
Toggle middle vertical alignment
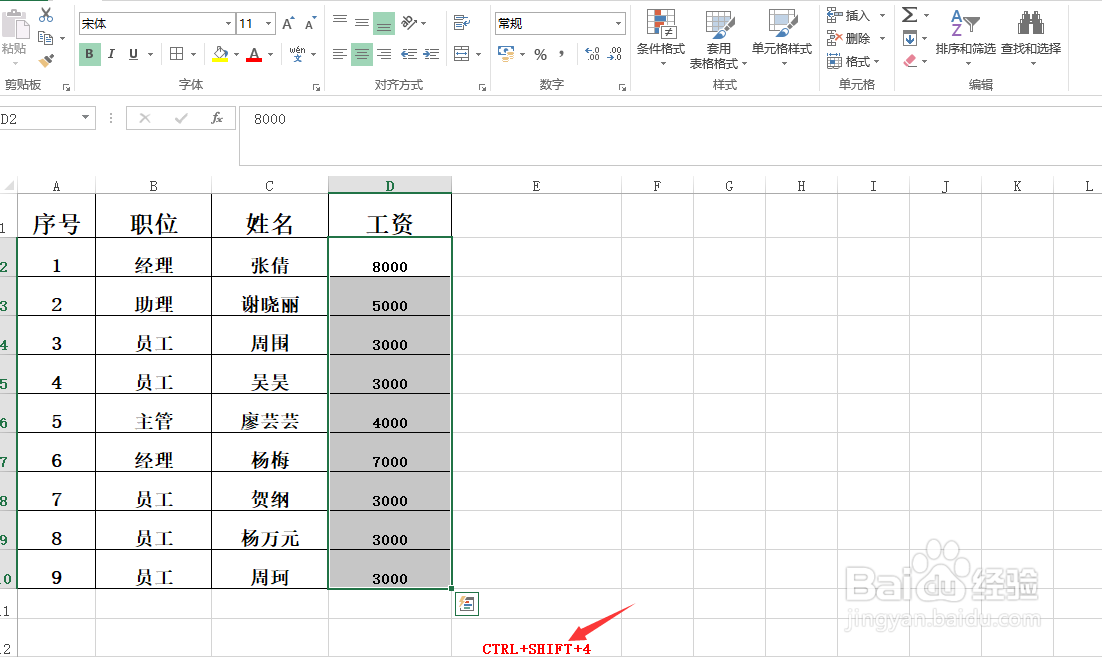click(362, 22)
